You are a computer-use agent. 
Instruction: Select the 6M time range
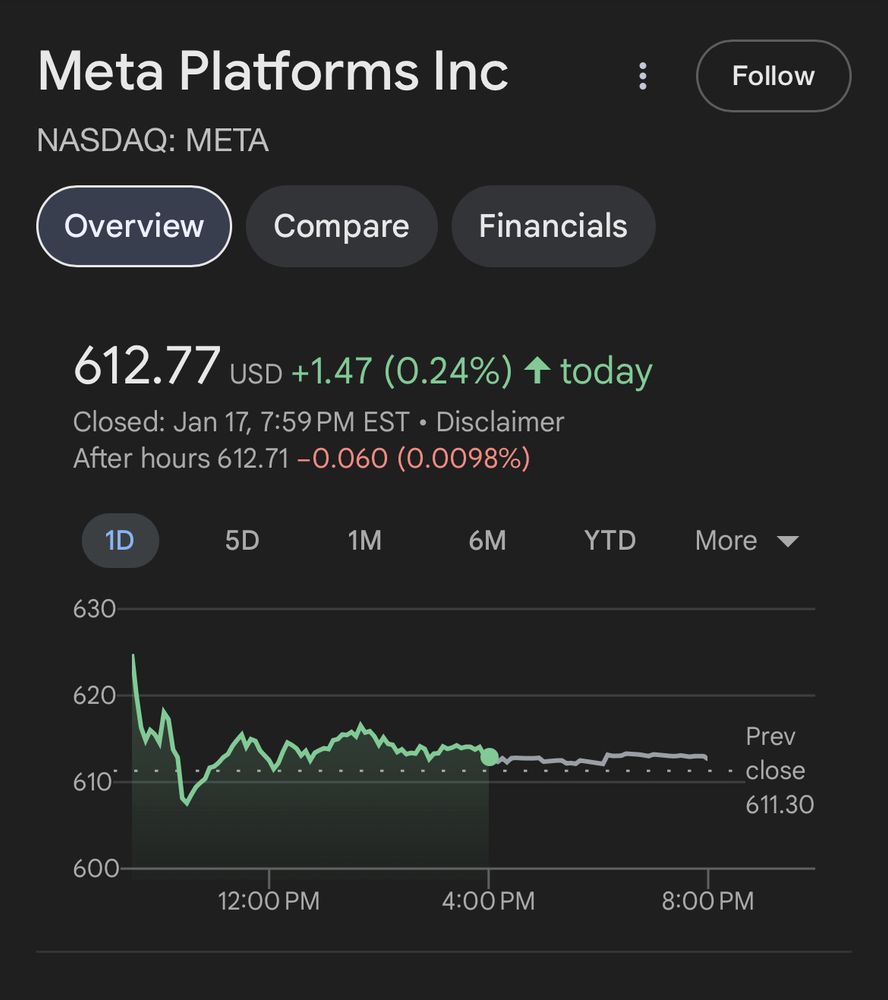click(487, 541)
